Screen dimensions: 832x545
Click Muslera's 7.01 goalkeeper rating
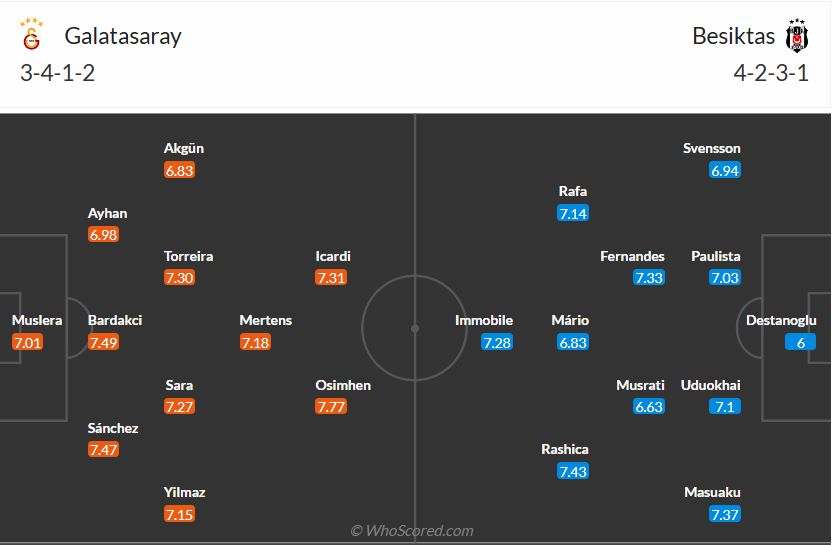pyautogui.click(x=27, y=342)
